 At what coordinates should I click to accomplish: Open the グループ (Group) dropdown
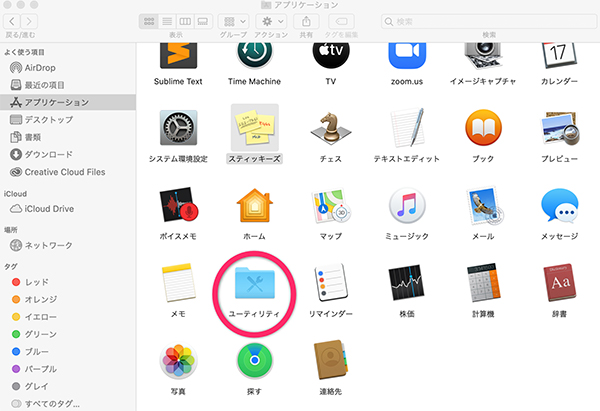click(232, 20)
